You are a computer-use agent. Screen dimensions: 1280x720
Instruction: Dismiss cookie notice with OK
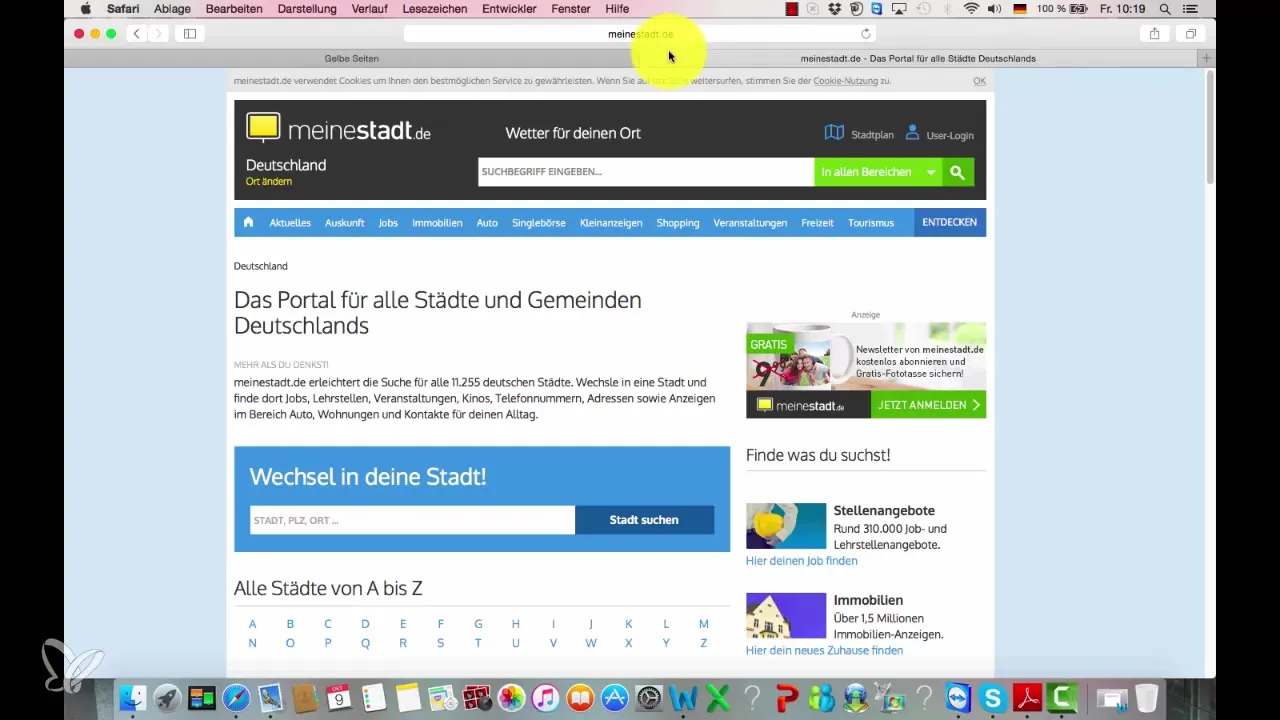click(980, 81)
